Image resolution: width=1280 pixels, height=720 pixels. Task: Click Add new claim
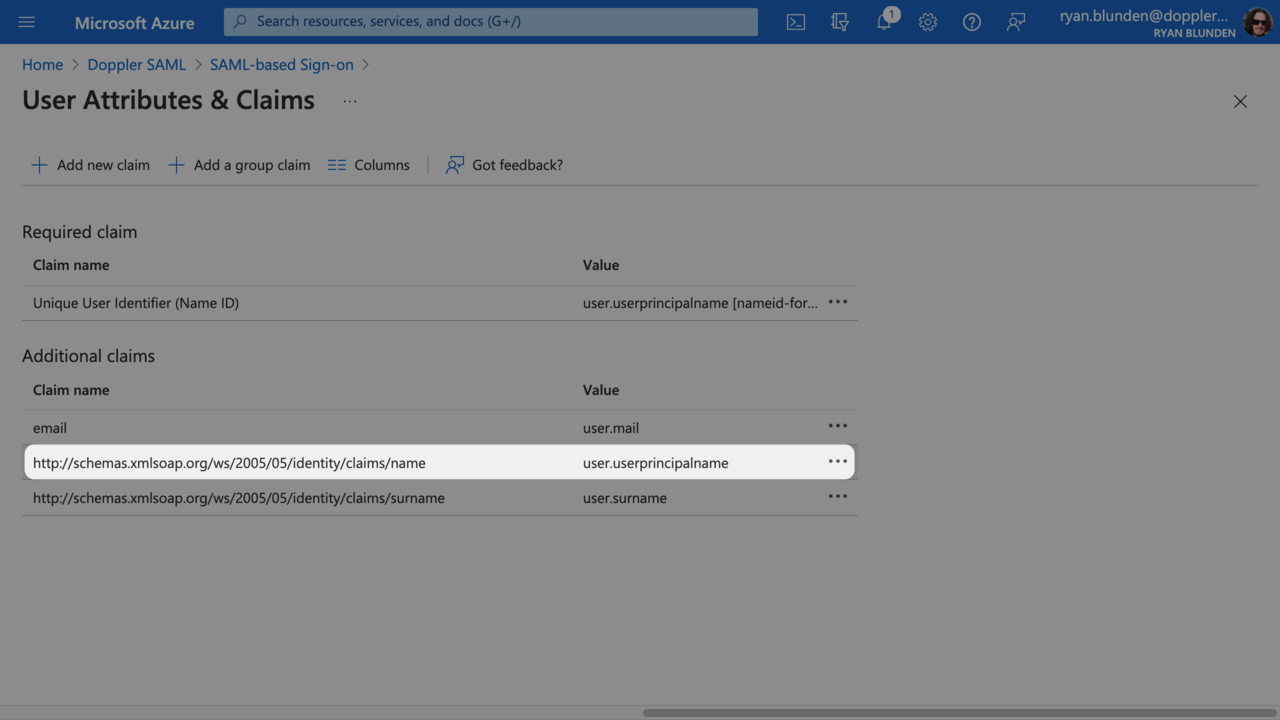(90, 165)
